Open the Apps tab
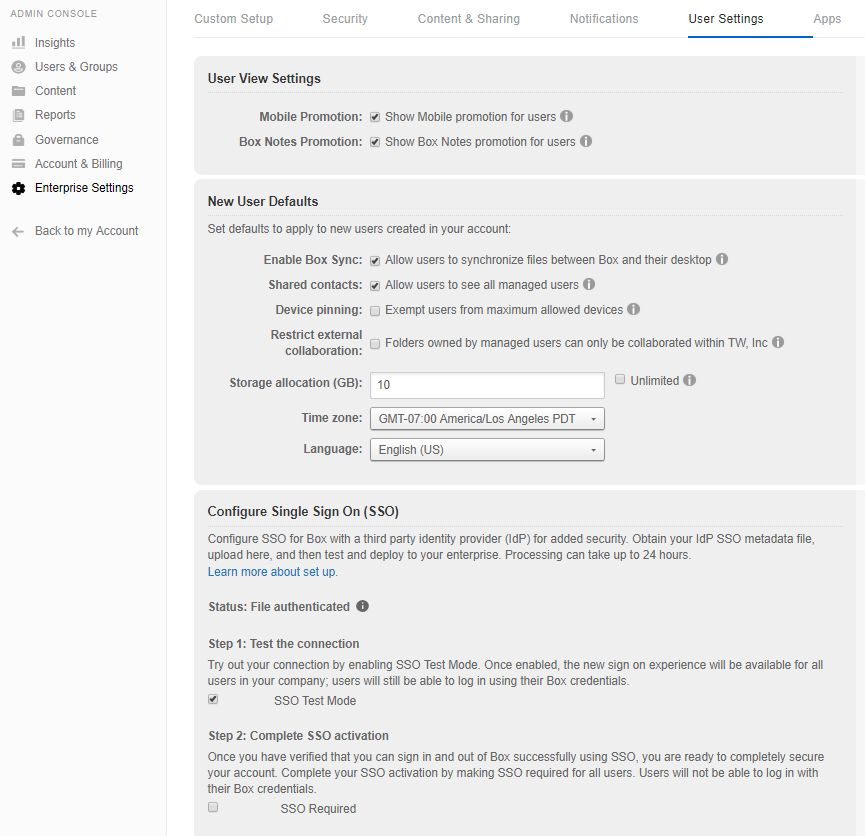865x836 pixels. pyautogui.click(x=827, y=19)
